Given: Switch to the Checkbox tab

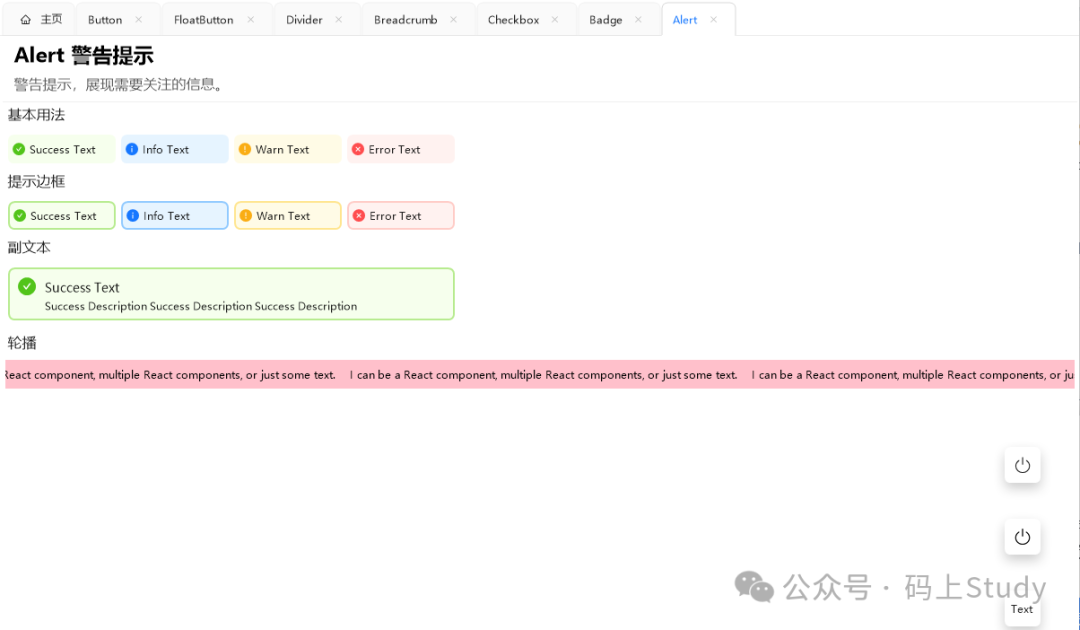Looking at the screenshot, I should [x=513, y=20].
